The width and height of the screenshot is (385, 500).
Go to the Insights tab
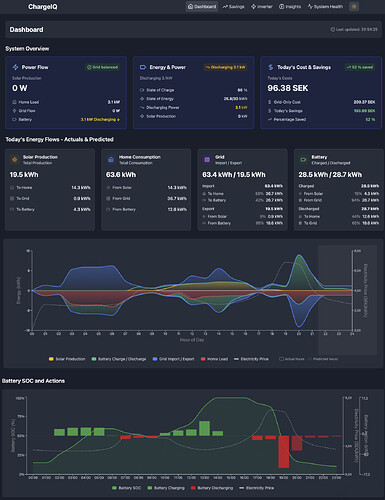[x=290, y=6]
